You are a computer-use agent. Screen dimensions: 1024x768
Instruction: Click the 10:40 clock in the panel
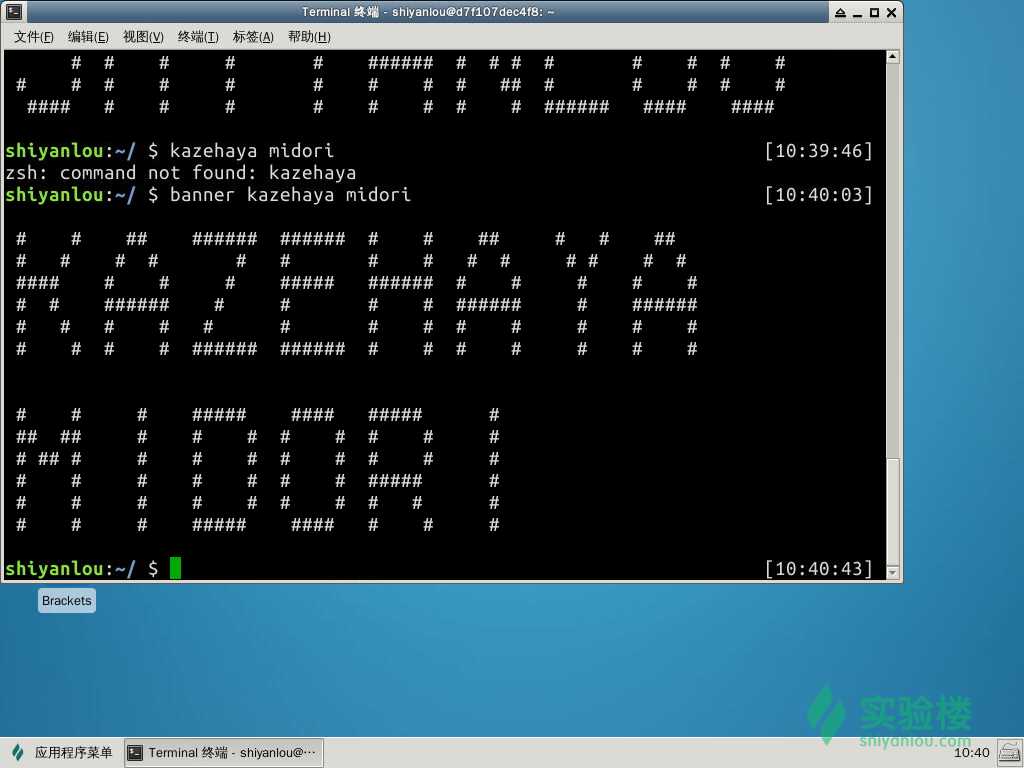pos(972,753)
